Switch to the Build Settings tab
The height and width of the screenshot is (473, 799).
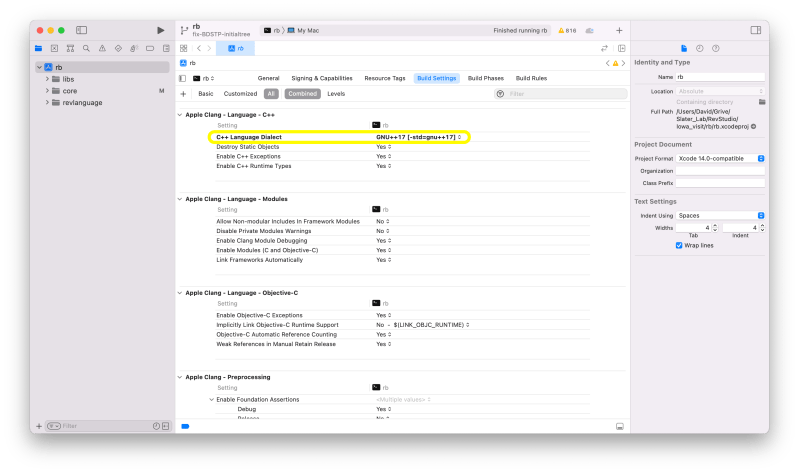tap(437, 78)
